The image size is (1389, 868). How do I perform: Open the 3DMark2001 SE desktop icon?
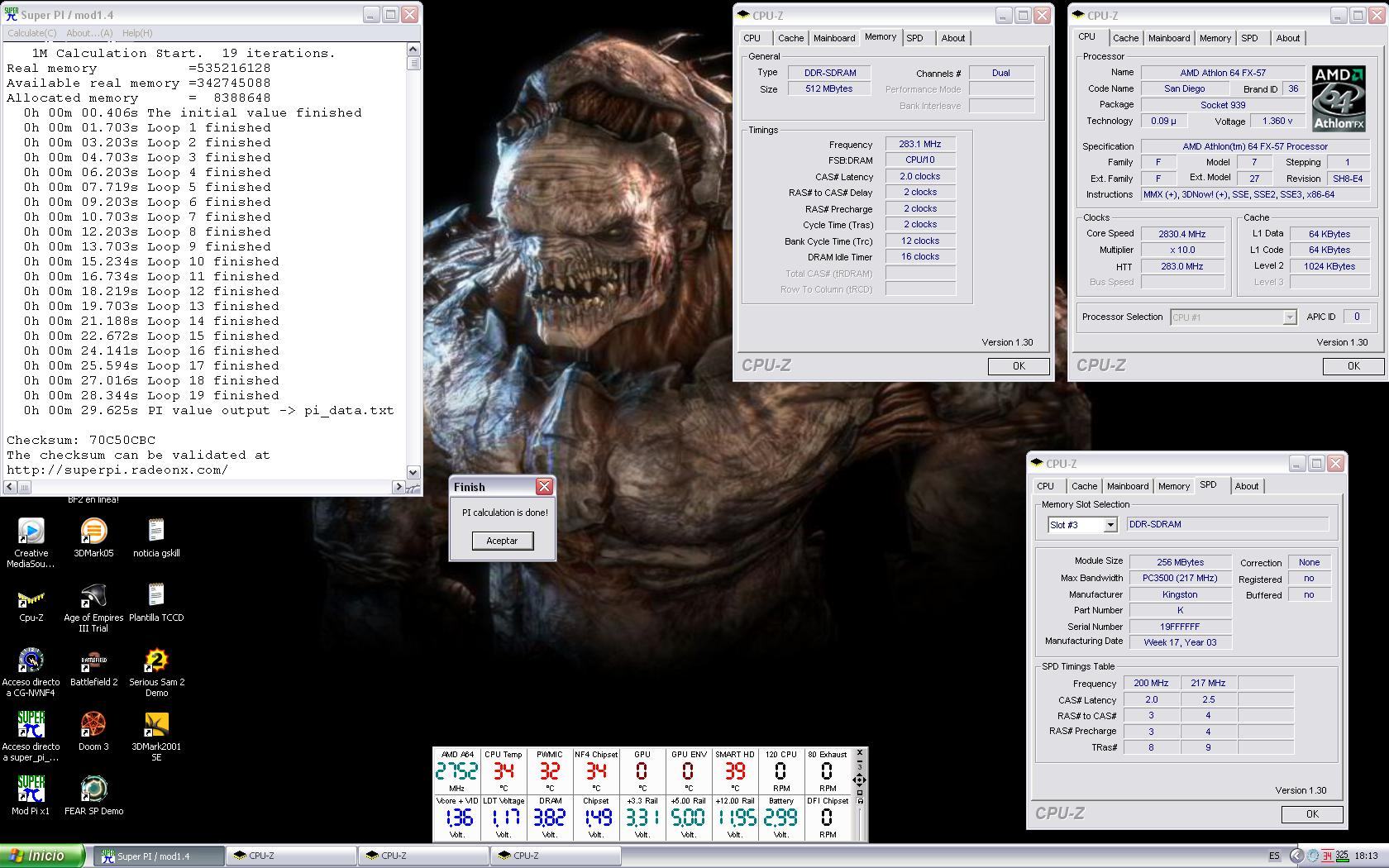(156, 725)
